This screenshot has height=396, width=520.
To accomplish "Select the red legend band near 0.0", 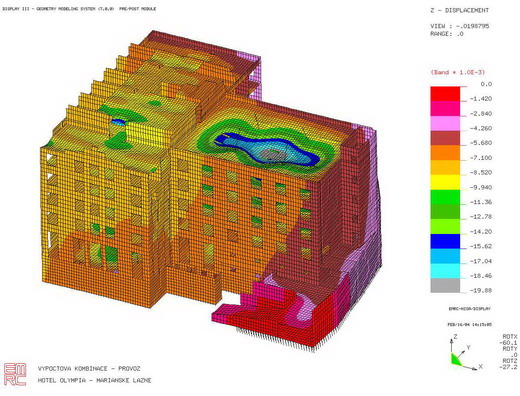I will click(445, 94).
